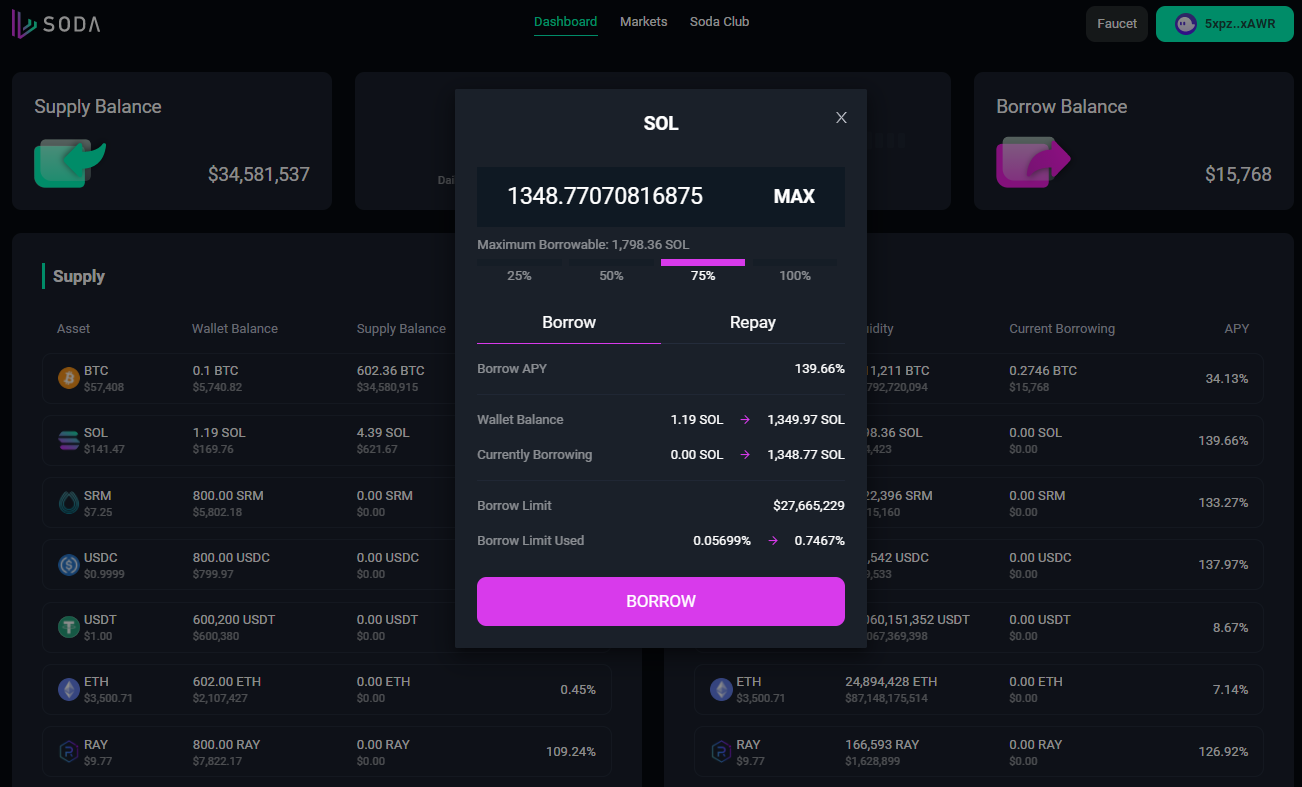Image resolution: width=1302 pixels, height=787 pixels.
Task: Click the 0.45% ETH supply APY
Action: [578, 689]
